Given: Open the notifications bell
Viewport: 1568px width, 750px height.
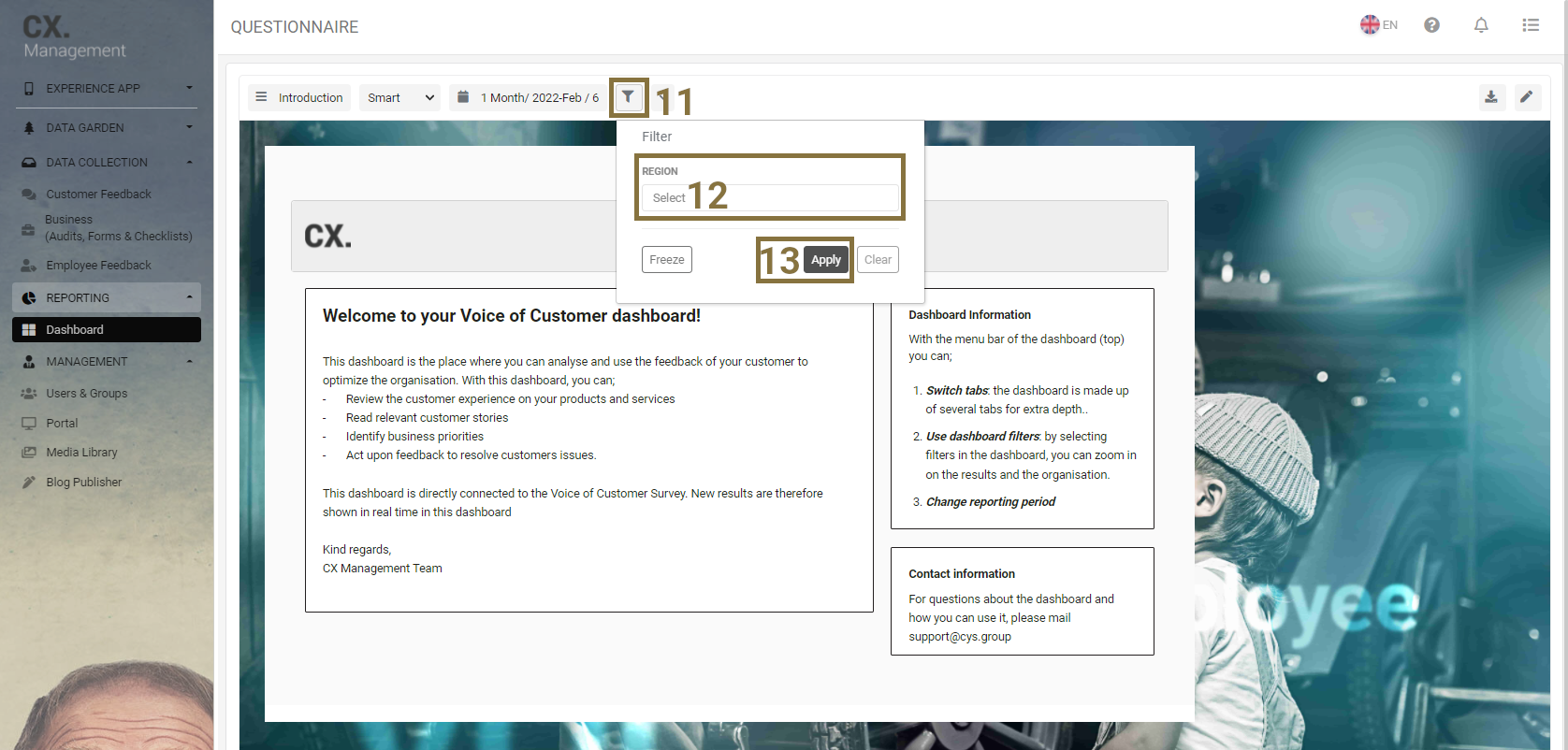Looking at the screenshot, I should [x=1481, y=25].
